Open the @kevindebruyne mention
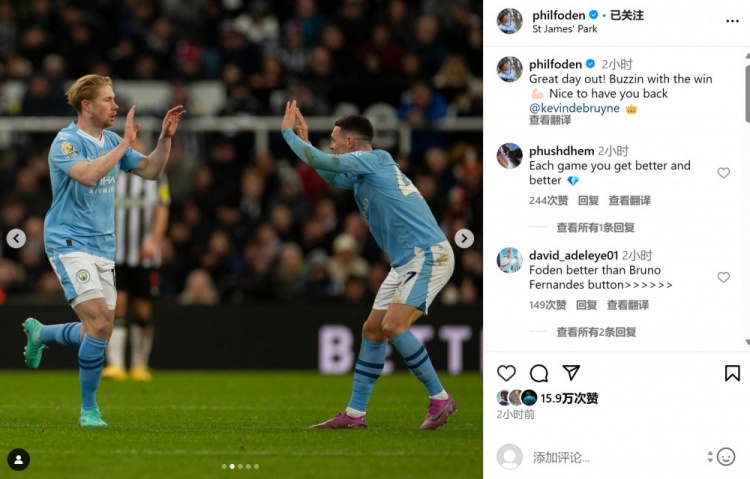This screenshot has height=479, width=750. (x=574, y=108)
